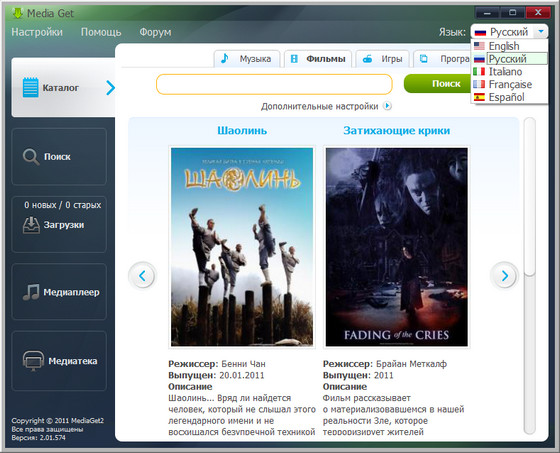Viewport: 560px width, 453px height.
Task: Open the Форум menu
Action: coord(155,32)
